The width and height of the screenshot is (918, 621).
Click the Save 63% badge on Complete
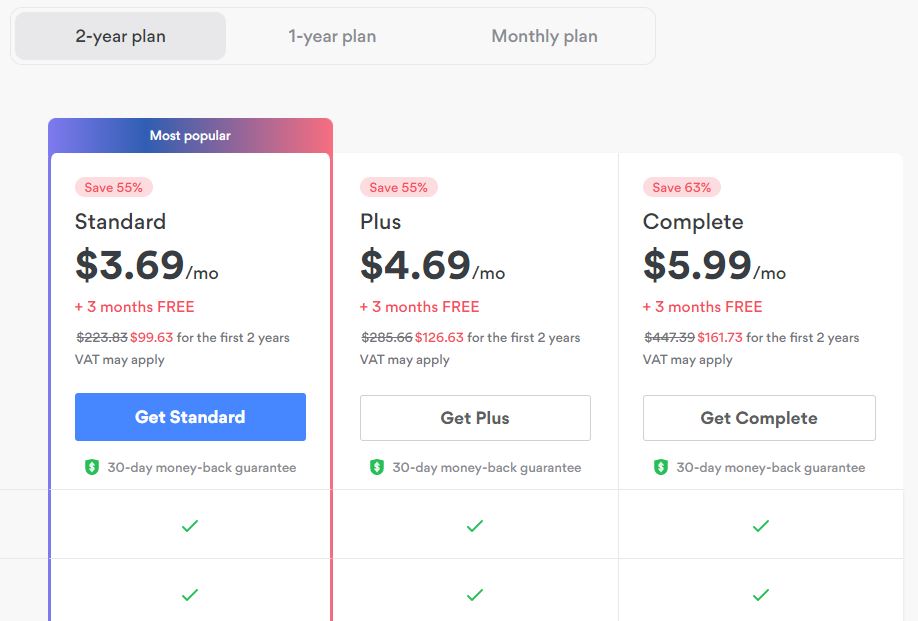click(681, 187)
